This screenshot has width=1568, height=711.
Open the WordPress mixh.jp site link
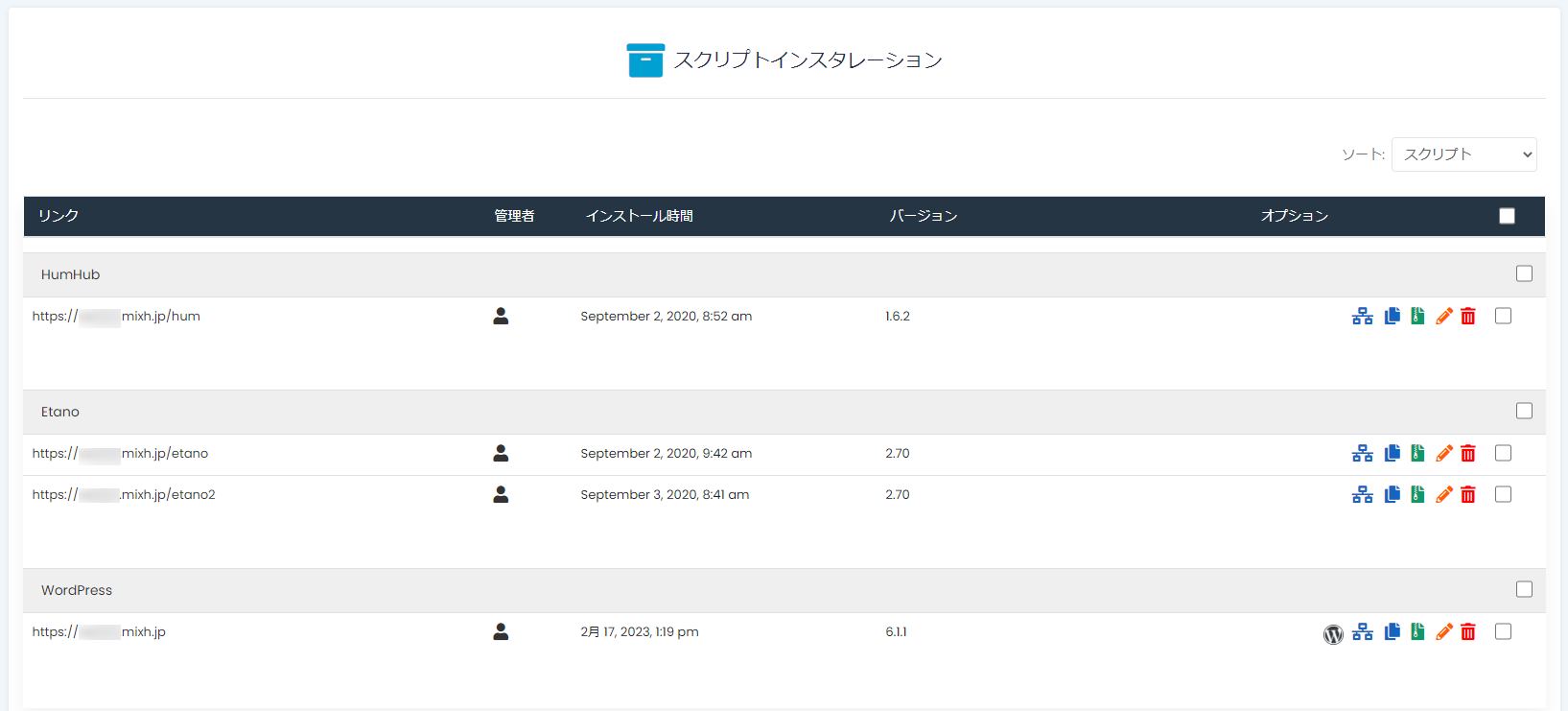coord(99,631)
